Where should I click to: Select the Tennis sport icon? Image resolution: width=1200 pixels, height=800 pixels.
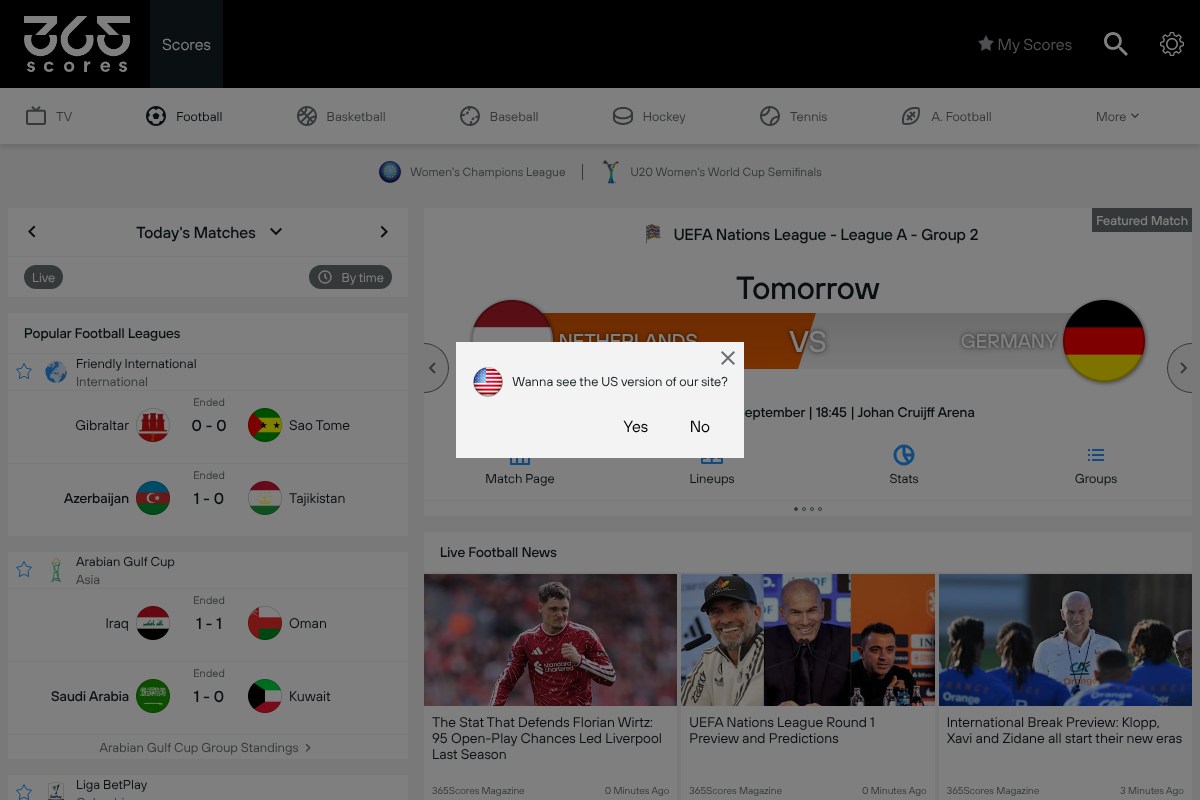(769, 116)
